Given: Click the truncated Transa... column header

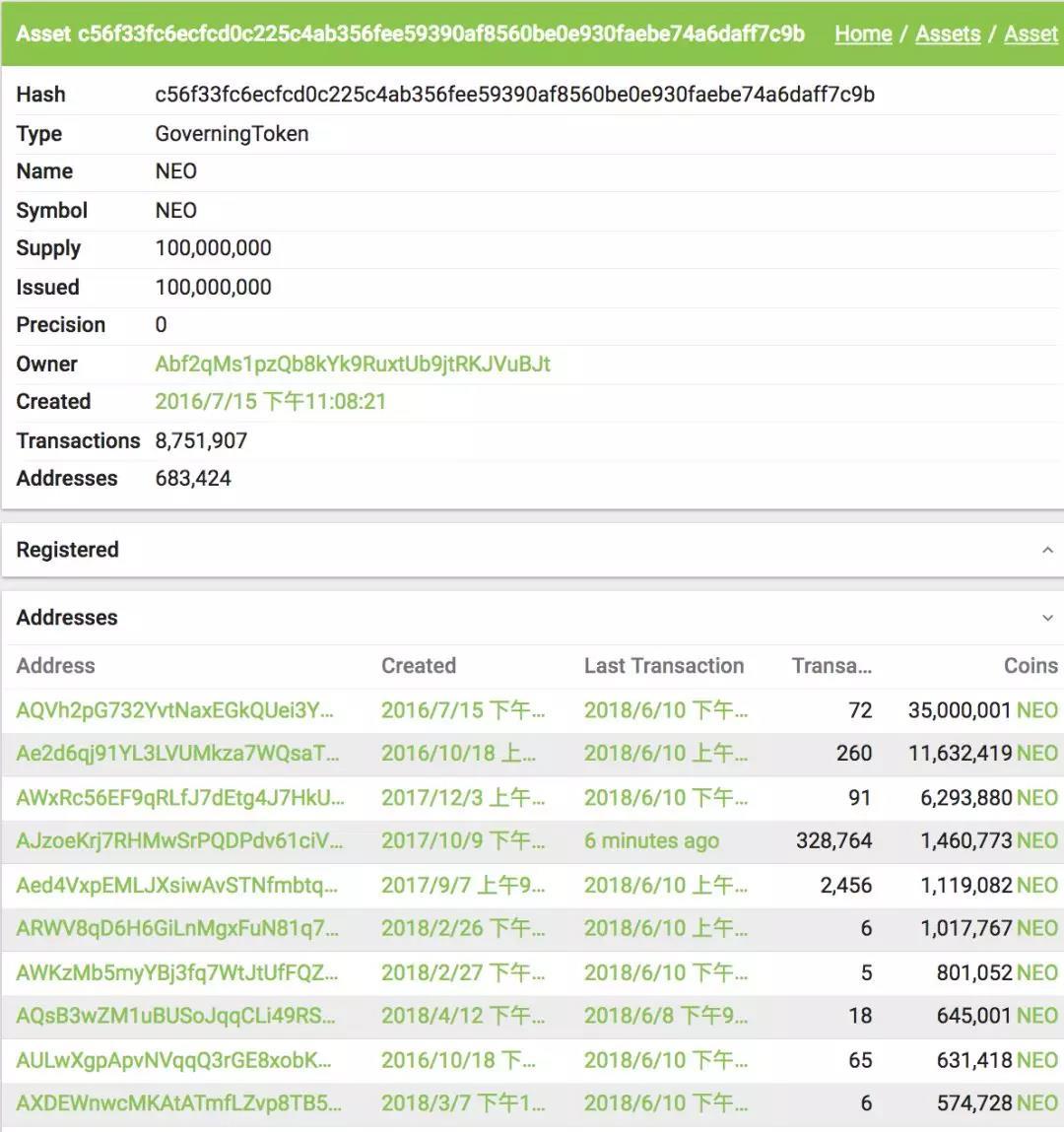Looking at the screenshot, I should 831,666.
